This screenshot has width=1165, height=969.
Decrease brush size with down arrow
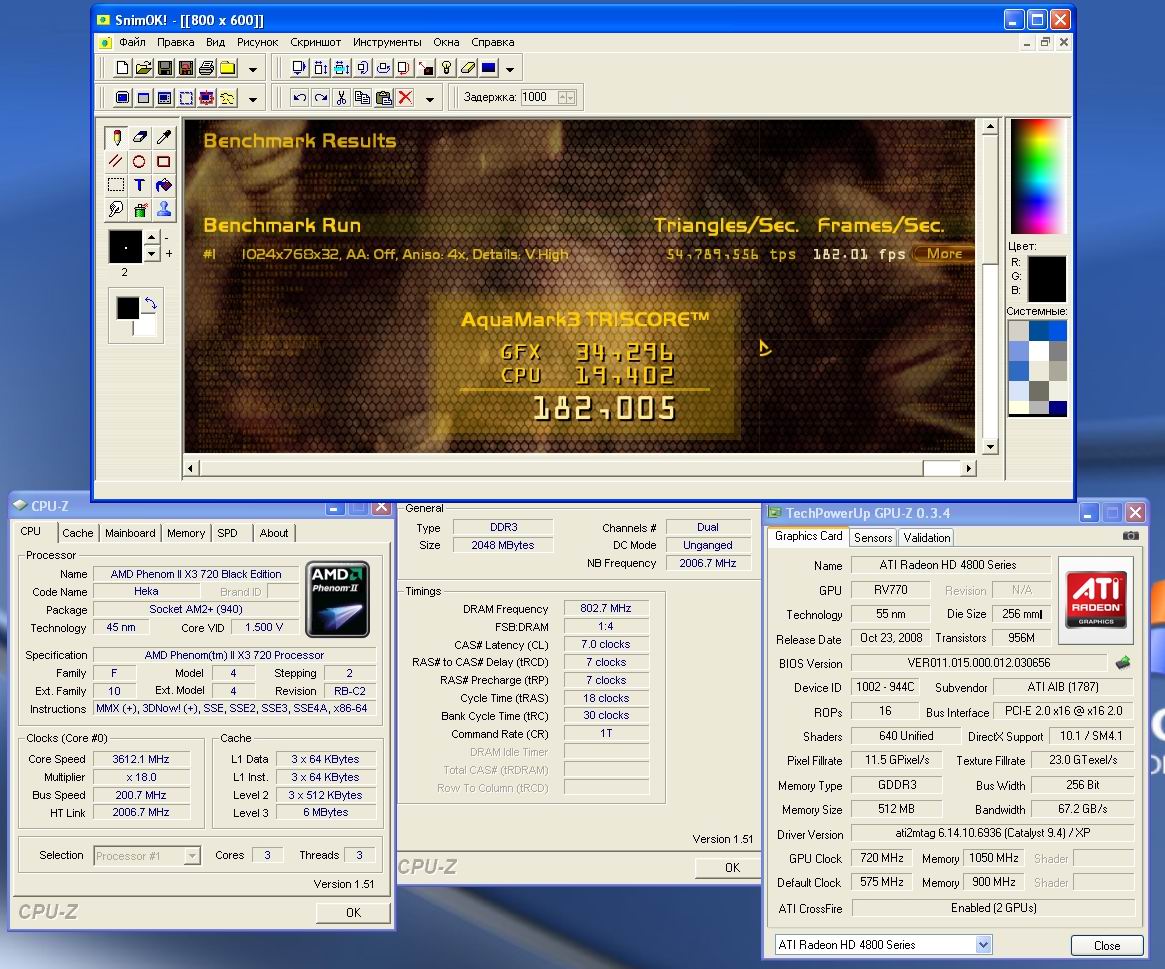[152, 254]
